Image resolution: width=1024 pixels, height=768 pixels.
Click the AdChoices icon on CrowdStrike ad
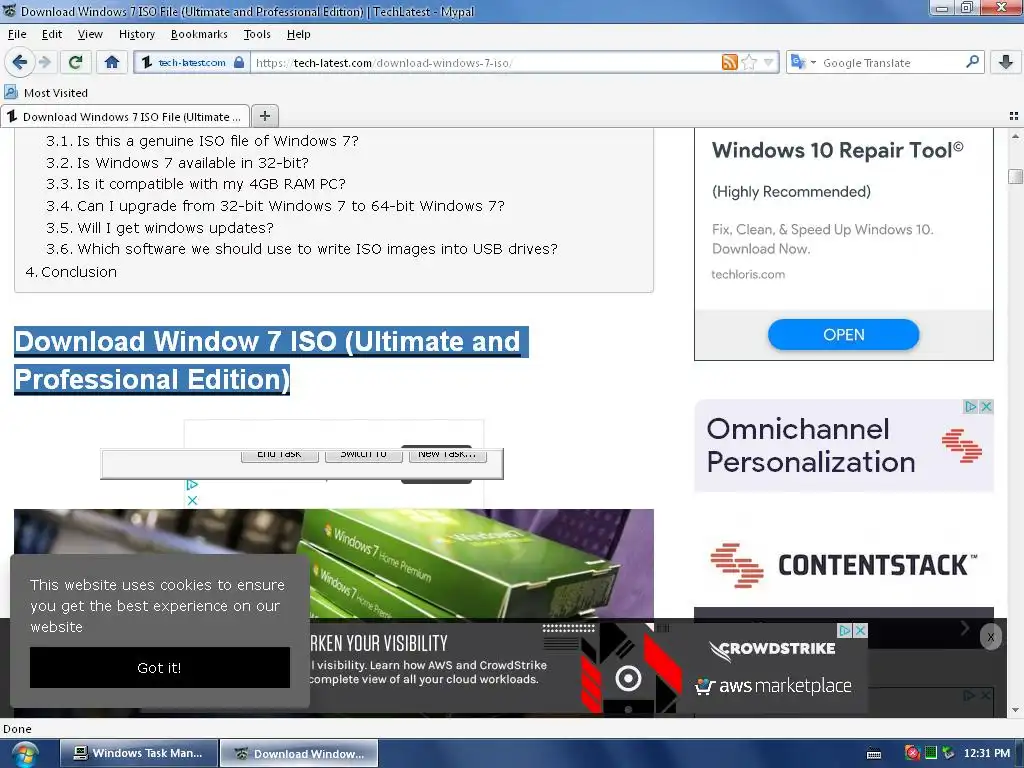[845, 630]
